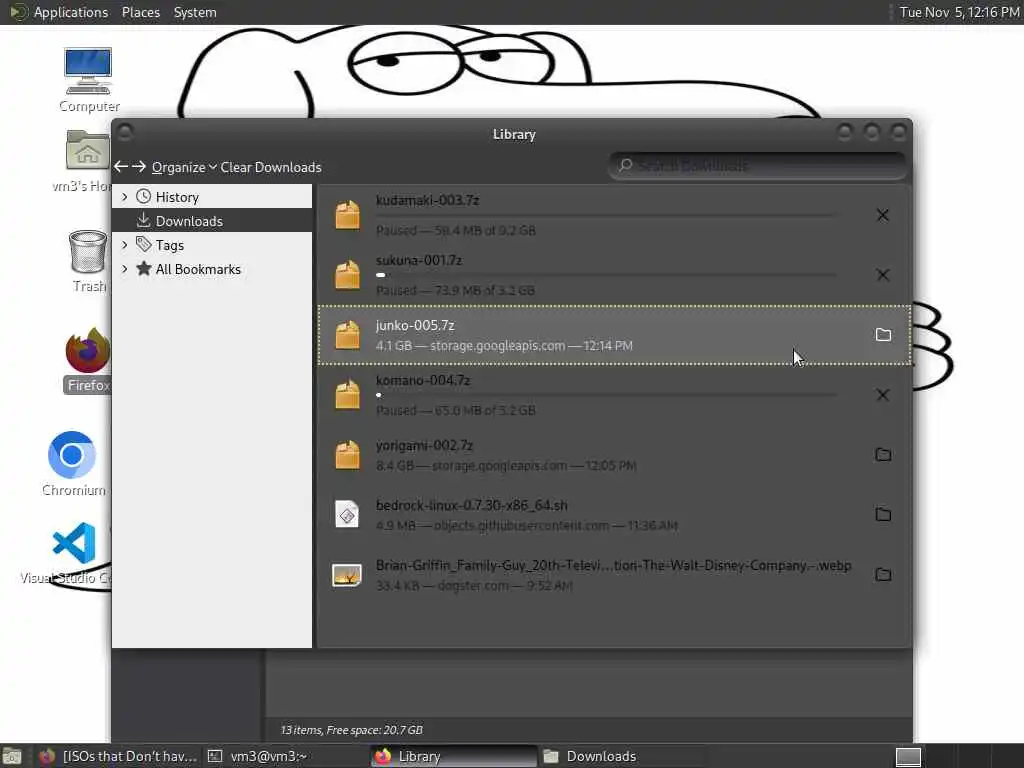Viewport: 1024px width, 768px height.
Task: Open the System menu
Action: pyautogui.click(x=195, y=12)
